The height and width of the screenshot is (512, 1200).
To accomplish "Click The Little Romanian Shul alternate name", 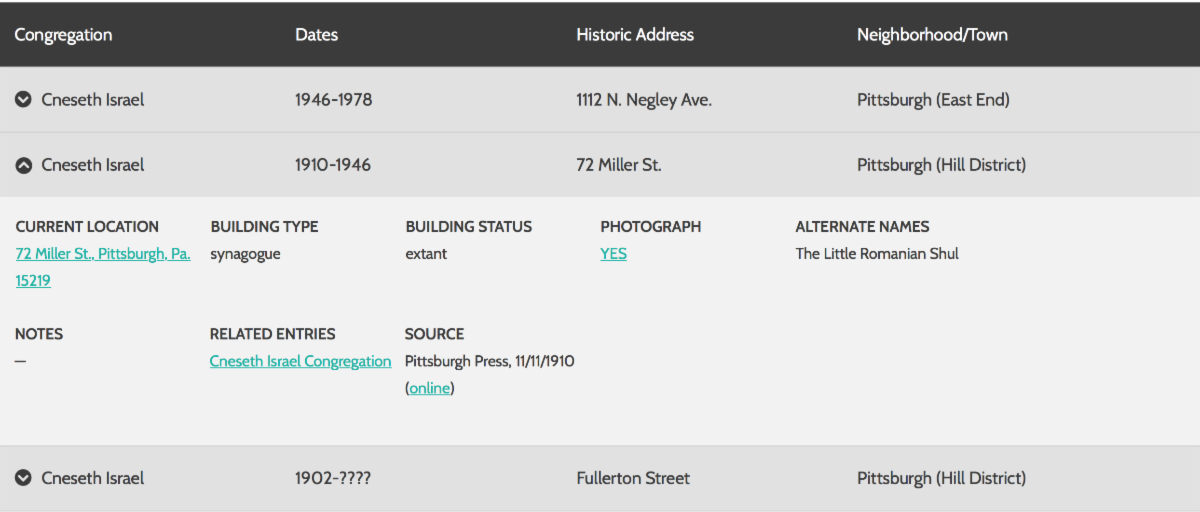I will 877,254.
